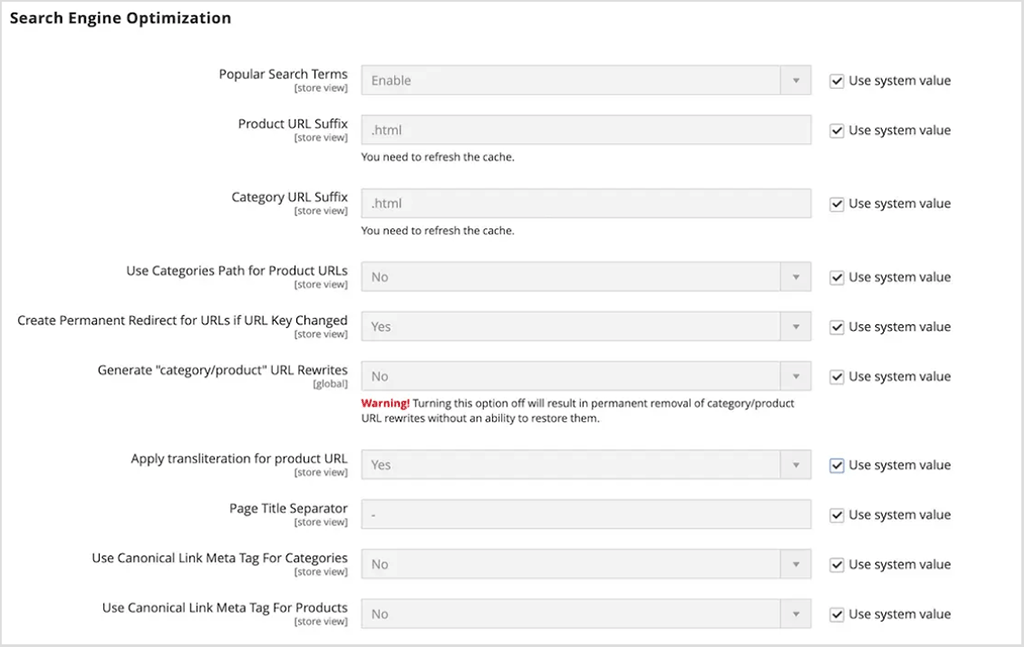The height and width of the screenshot is (647, 1024).
Task: Uncheck Use system value for Category URL Suffix
Action: (x=837, y=204)
